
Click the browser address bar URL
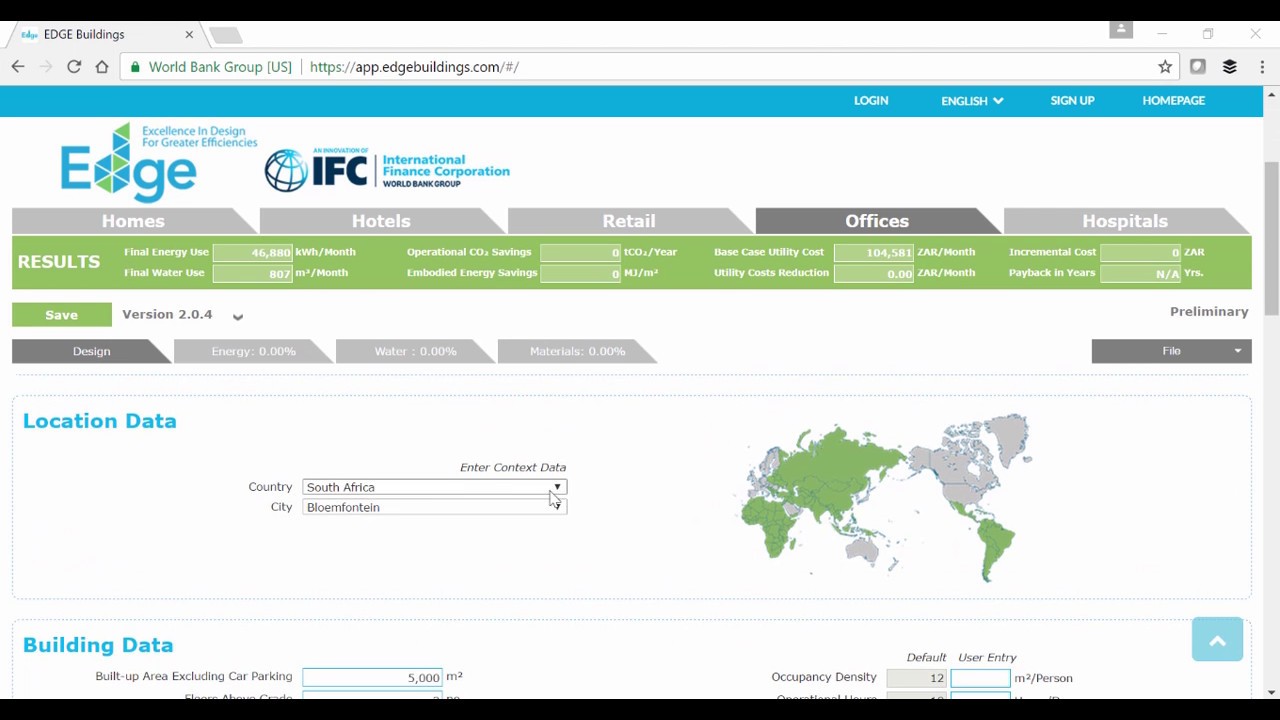414,67
